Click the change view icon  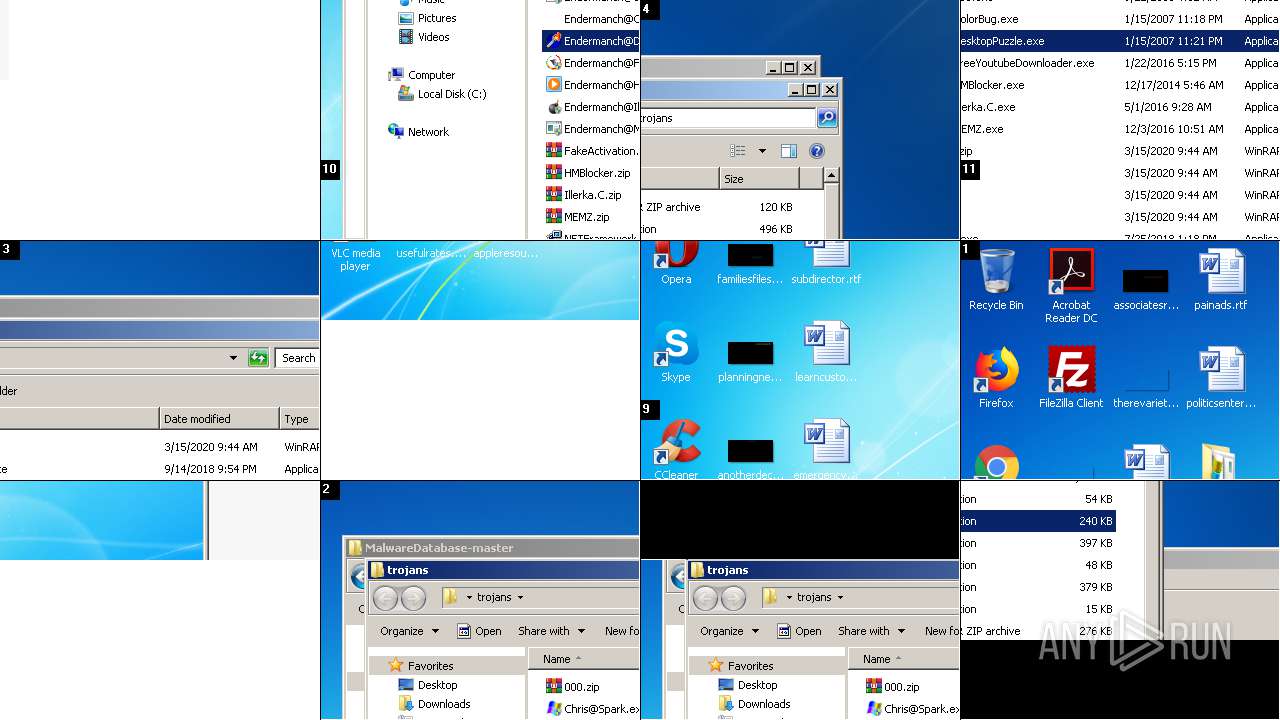(x=738, y=151)
